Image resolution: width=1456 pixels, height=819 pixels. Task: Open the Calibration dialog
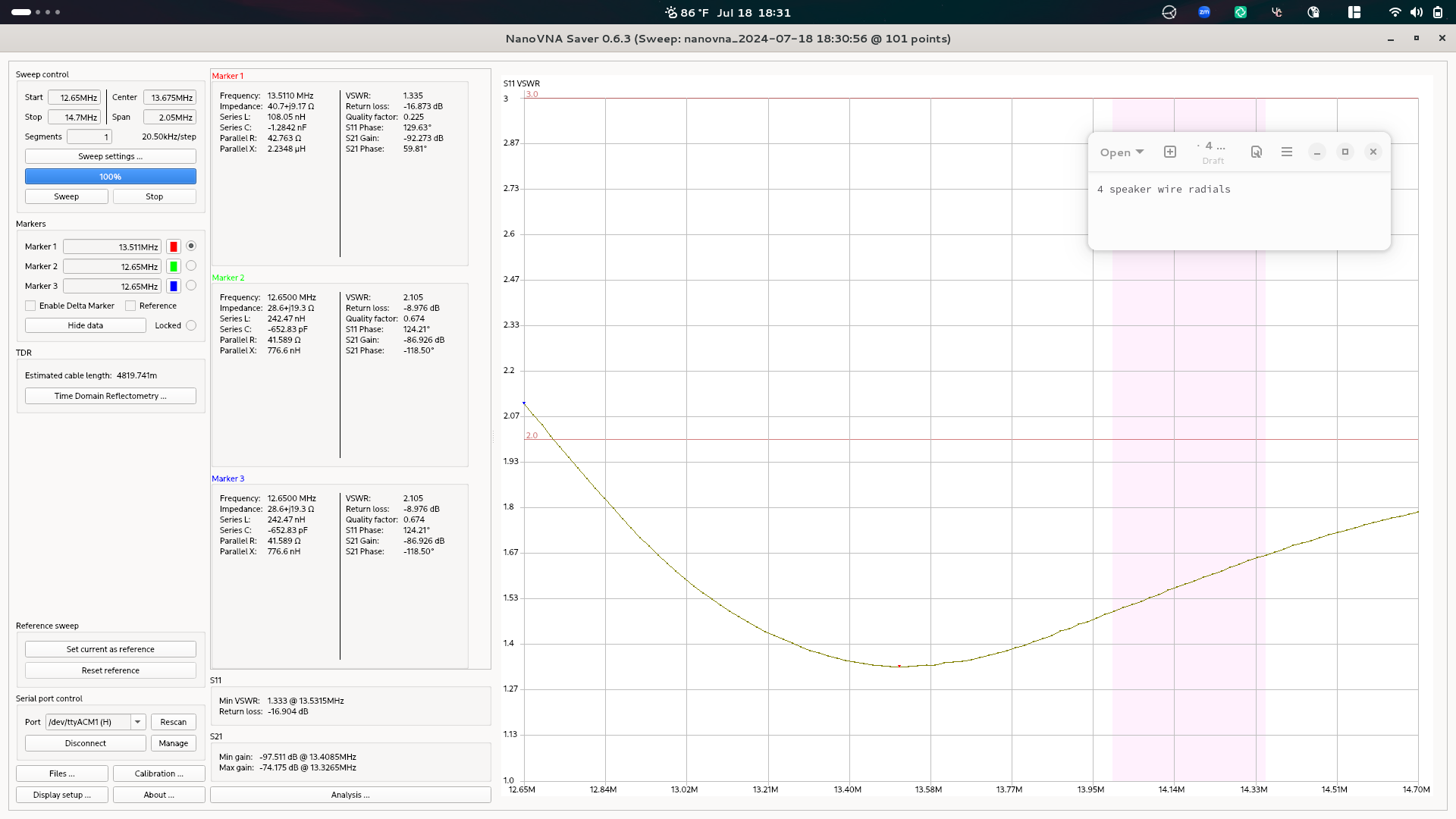[159, 773]
